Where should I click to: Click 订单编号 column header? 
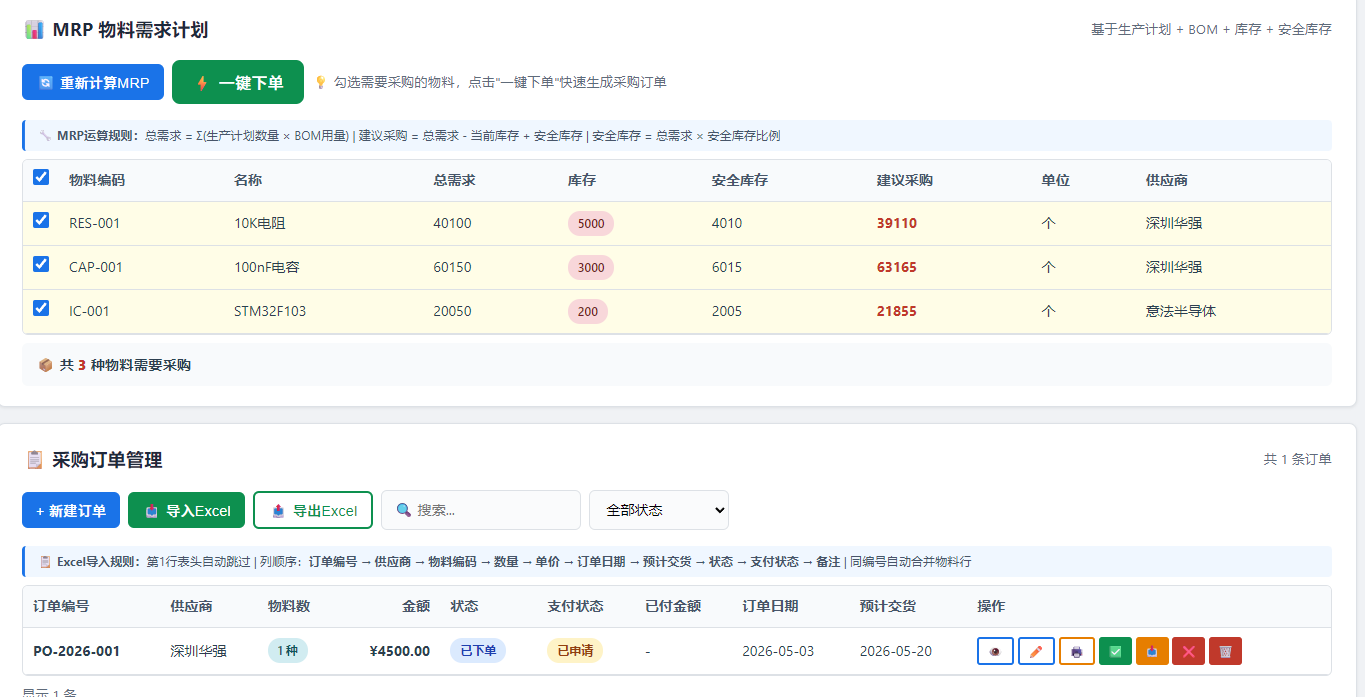61,606
